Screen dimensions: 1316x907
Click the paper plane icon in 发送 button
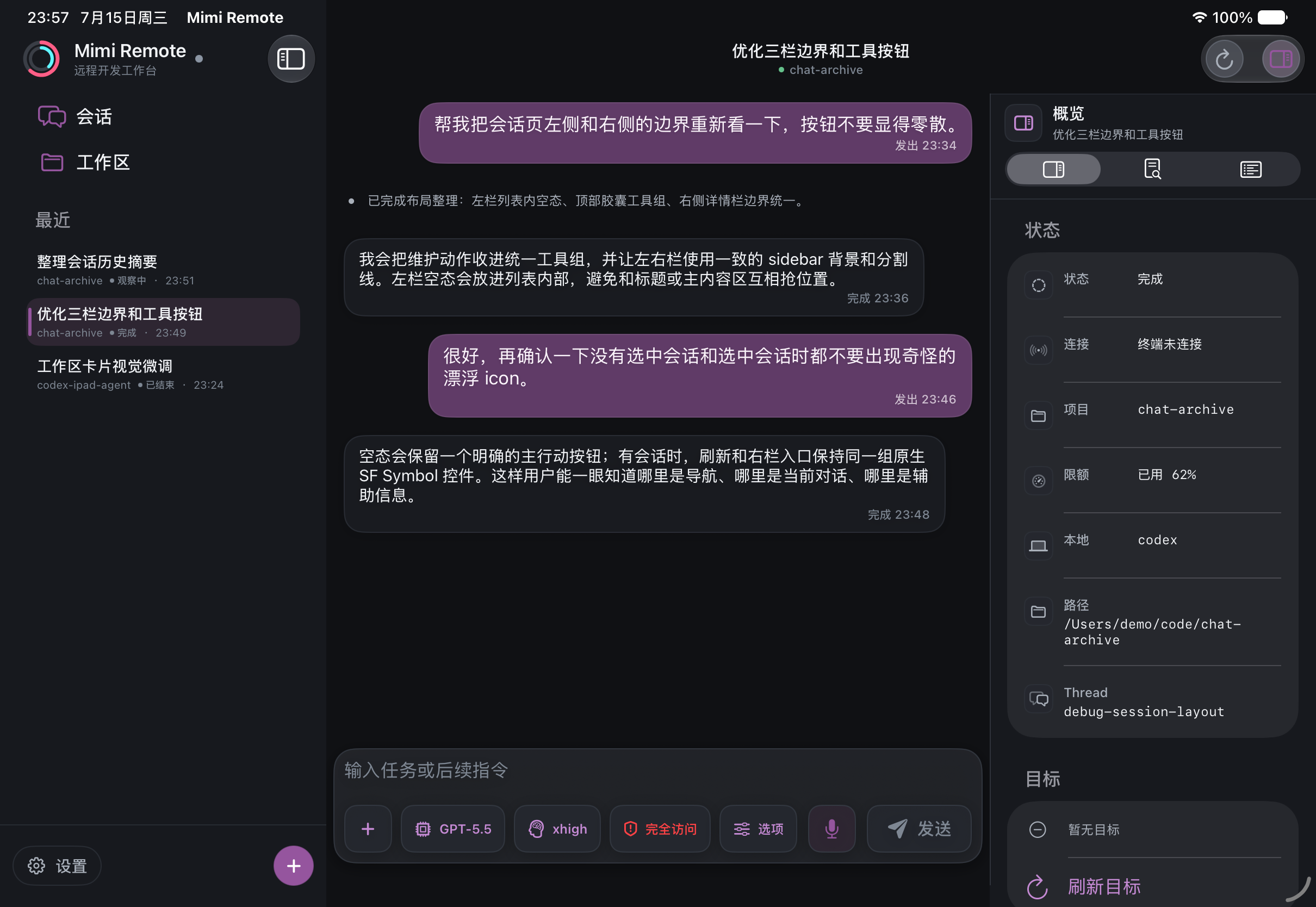pos(898,829)
